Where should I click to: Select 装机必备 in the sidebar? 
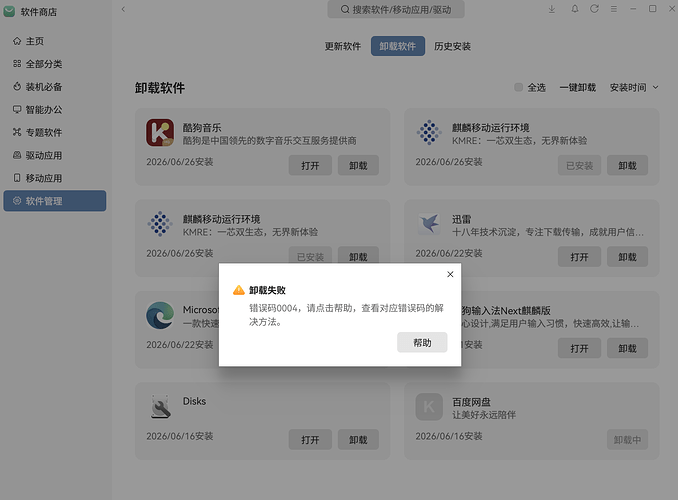point(55,87)
